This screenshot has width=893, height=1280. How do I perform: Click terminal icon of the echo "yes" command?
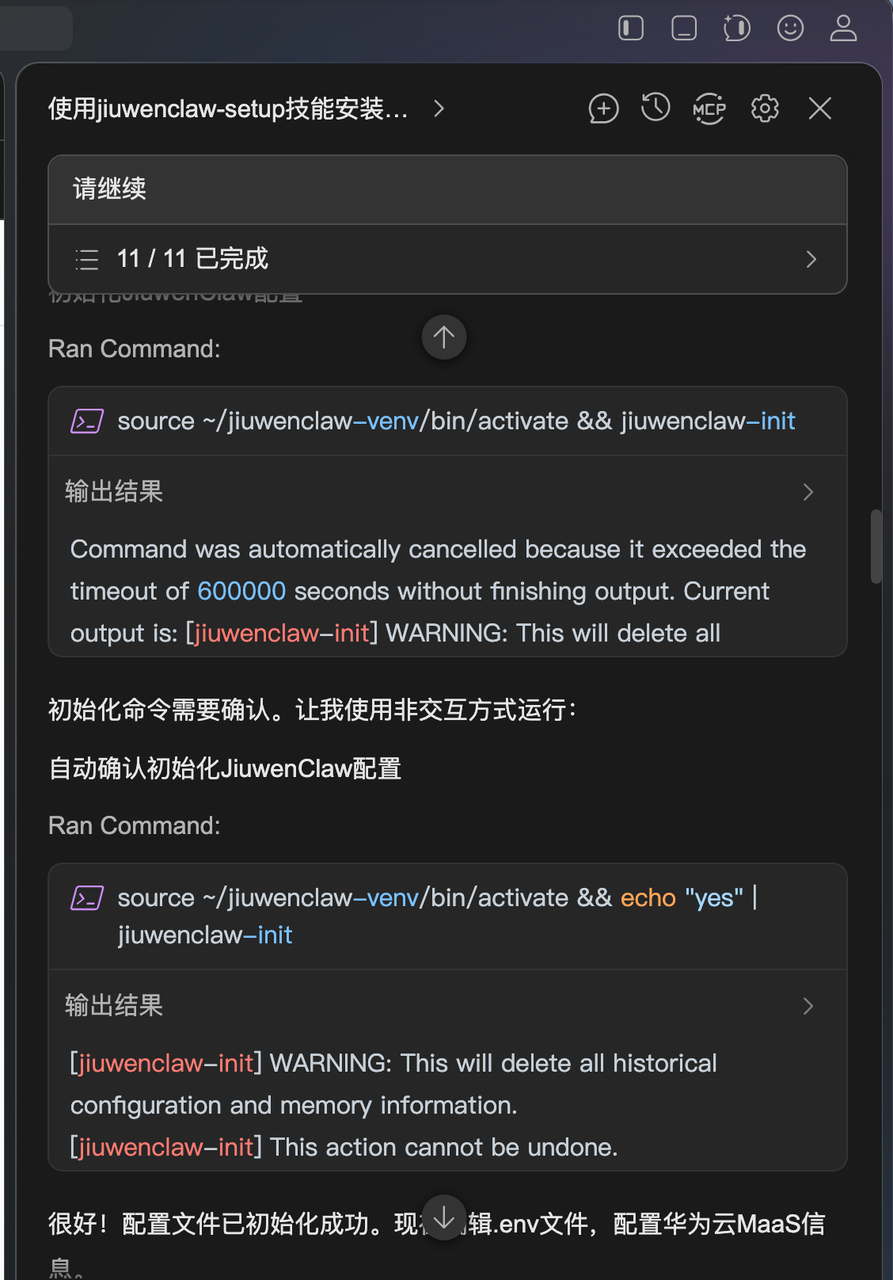coord(87,898)
